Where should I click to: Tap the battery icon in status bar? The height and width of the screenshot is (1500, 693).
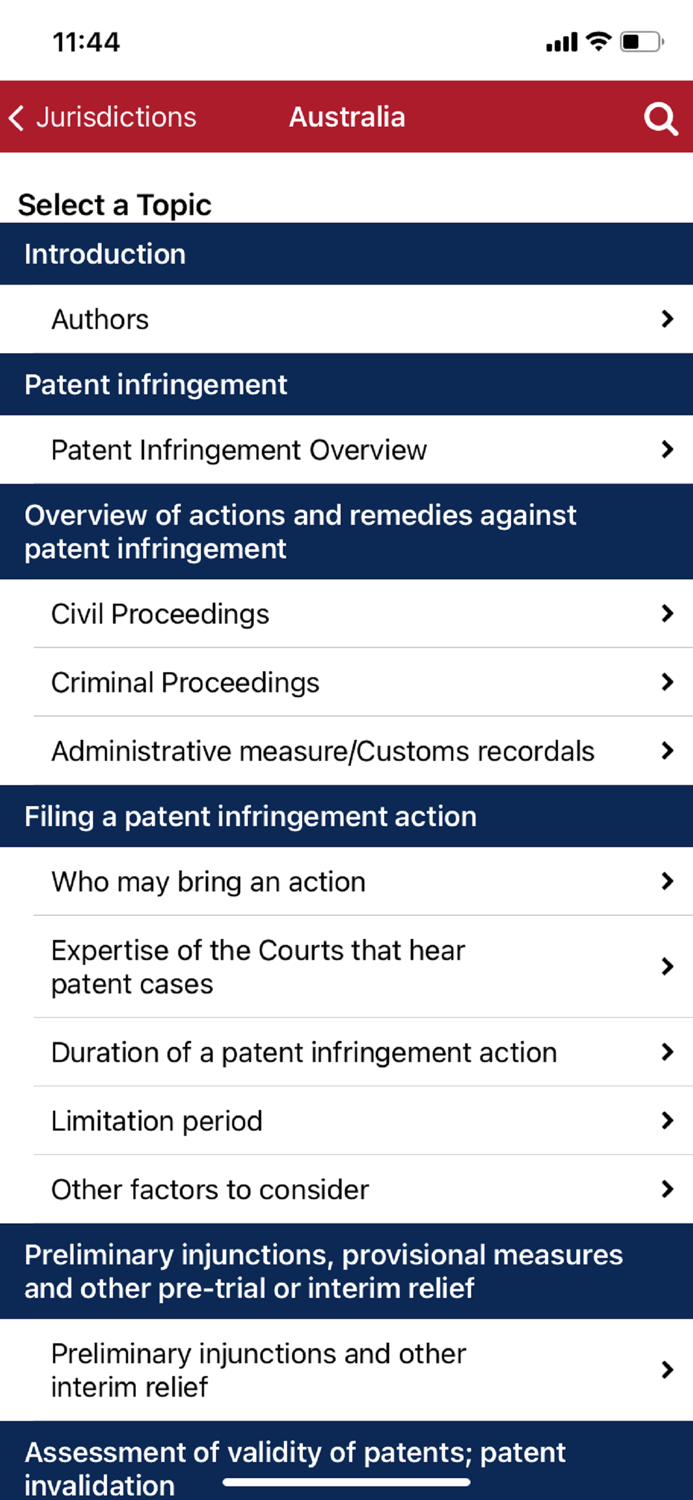tap(641, 42)
